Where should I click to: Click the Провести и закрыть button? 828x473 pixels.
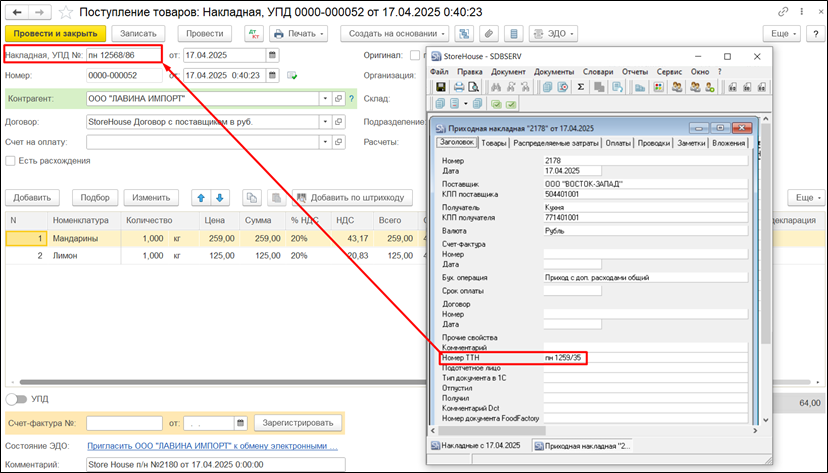[x=49, y=33]
